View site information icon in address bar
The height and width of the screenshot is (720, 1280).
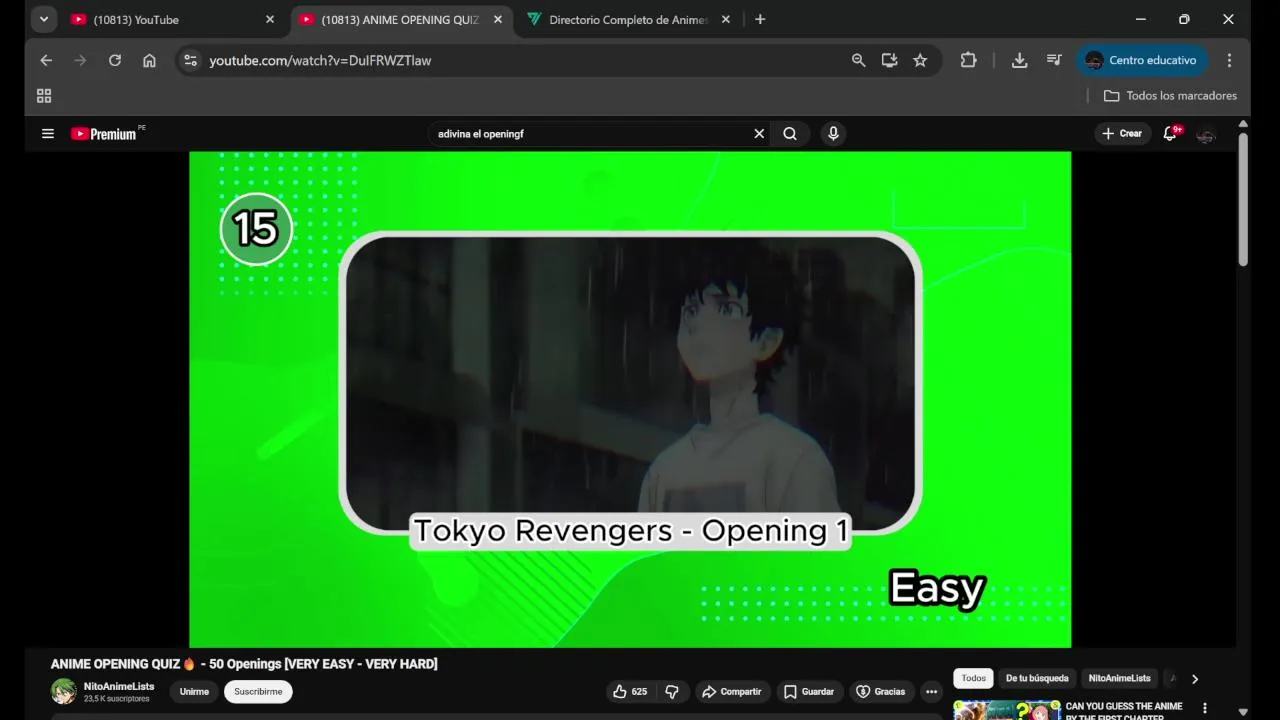pos(191,60)
